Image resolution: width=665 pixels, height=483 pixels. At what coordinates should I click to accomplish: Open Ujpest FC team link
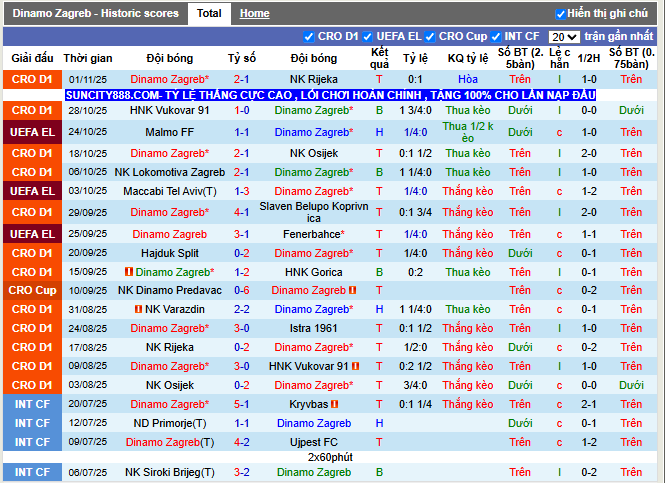click(314, 442)
